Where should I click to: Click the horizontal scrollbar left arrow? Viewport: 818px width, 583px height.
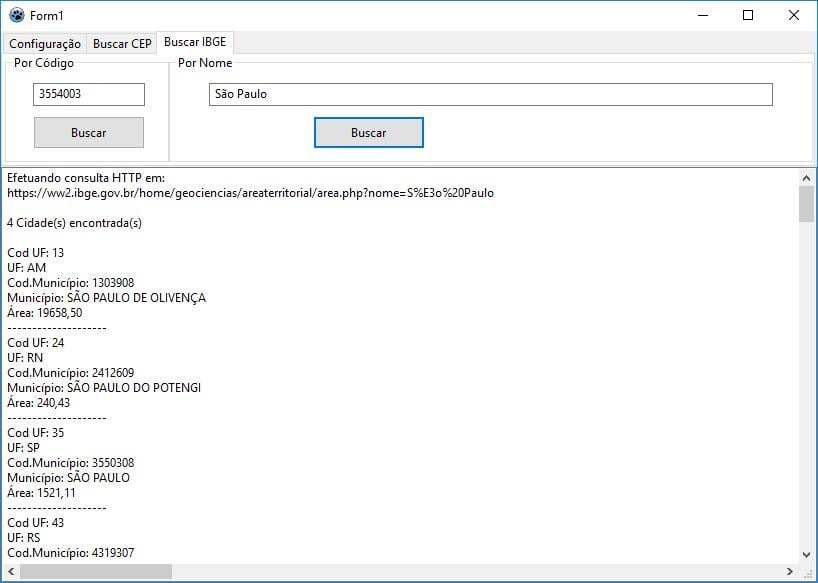[11, 572]
